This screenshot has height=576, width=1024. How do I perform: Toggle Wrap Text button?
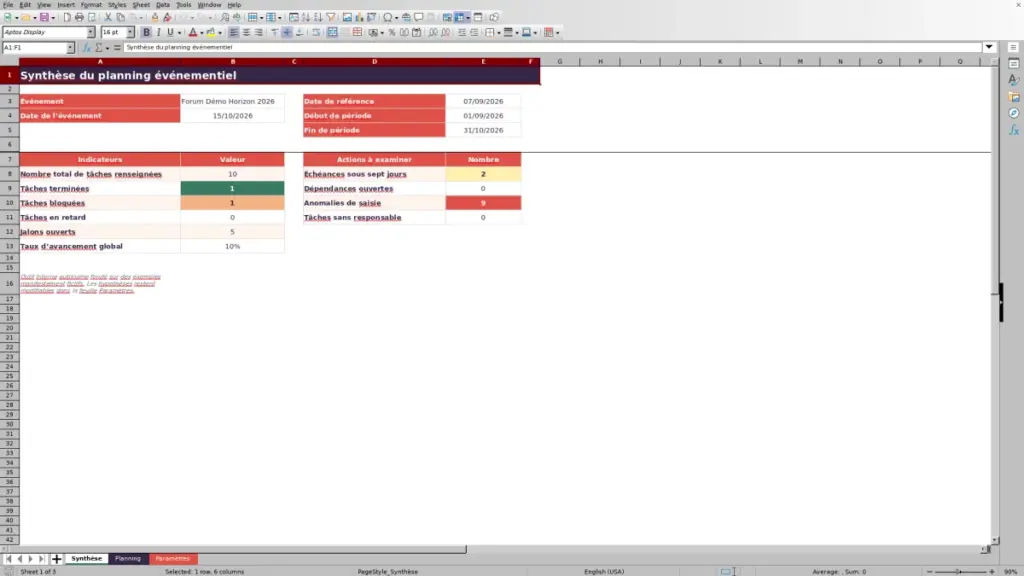[316, 33]
